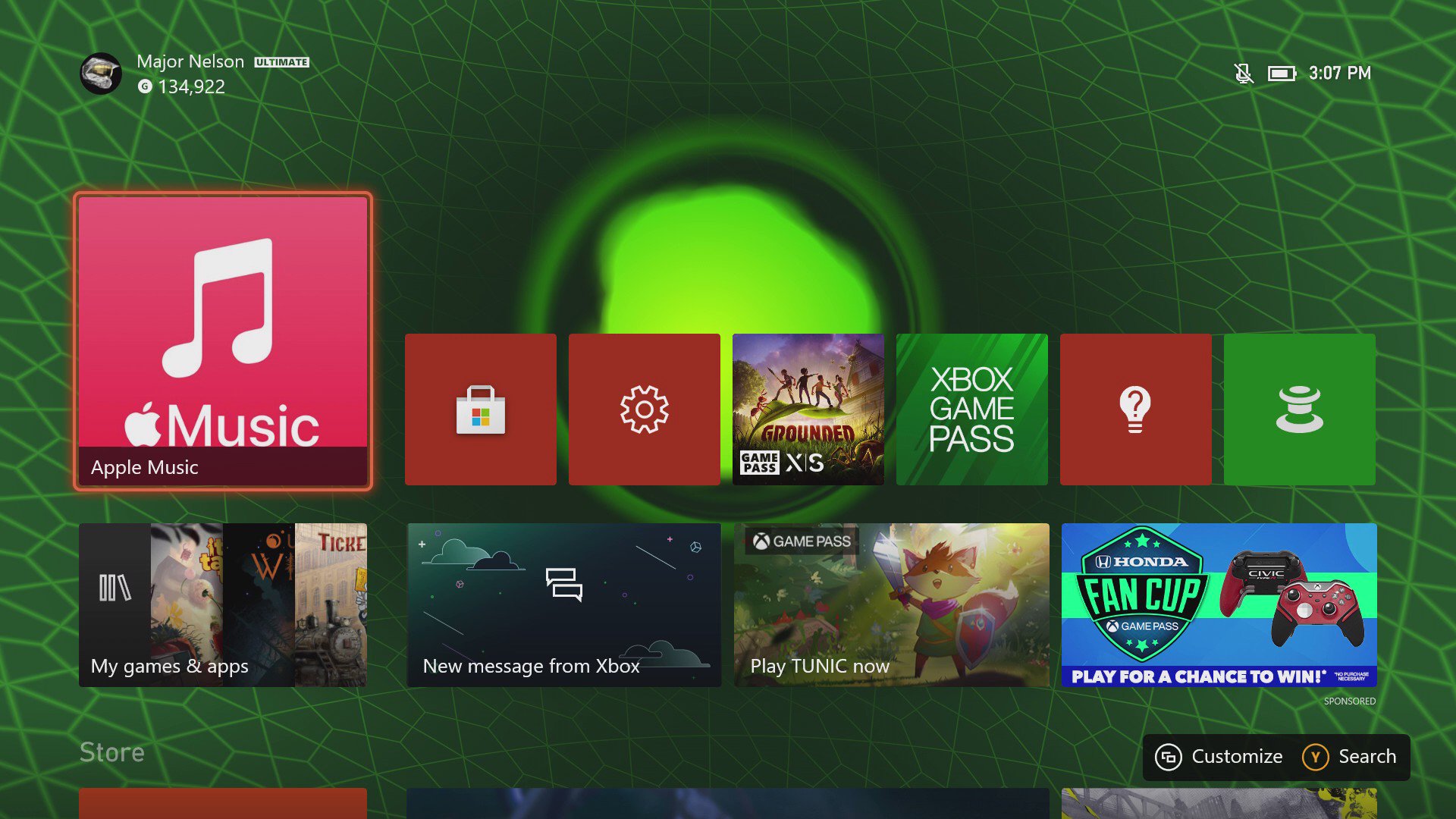The height and width of the screenshot is (819, 1456).
Task: Click the 3:07 PM clock
Action: [x=1340, y=74]
